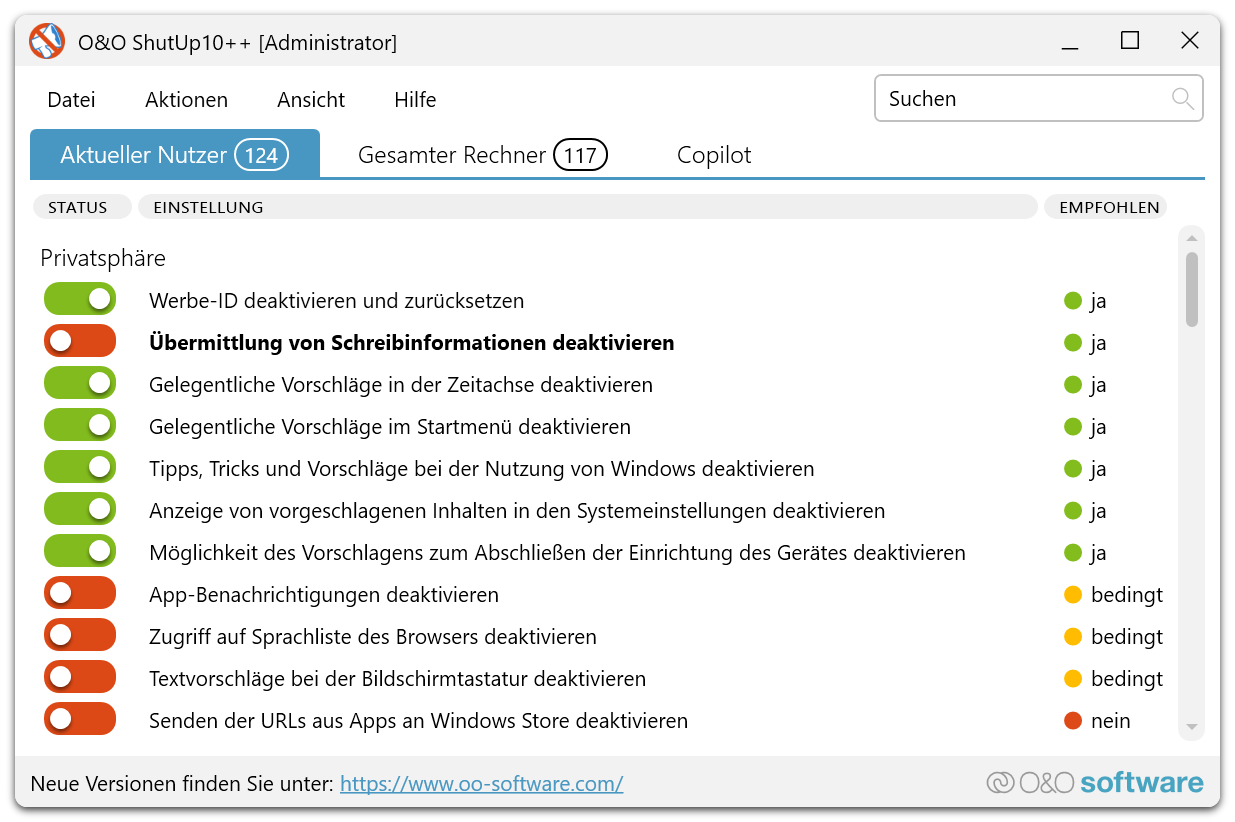This screenshot has width=1235, height=822.
Task: Turn on App-Benachrichtigungen deaktivieren switch
Action: coord(80,593)
